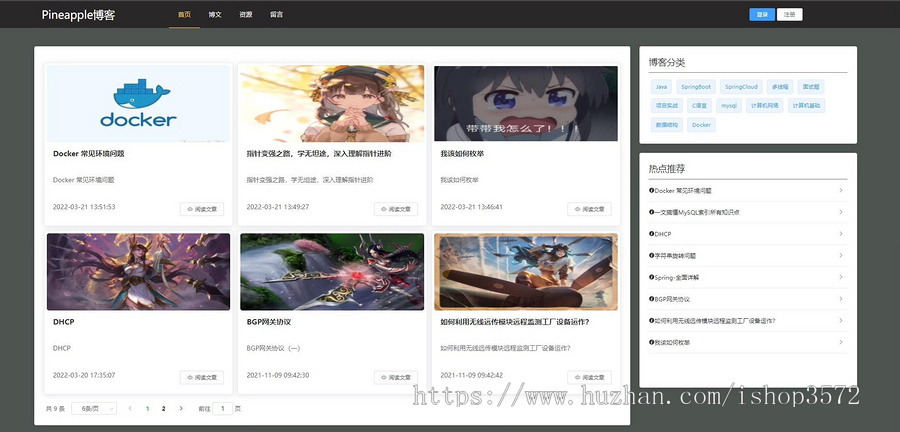Open the 资源 navigation tab
This screenshot has width=900, height=432.
point(246,14)
